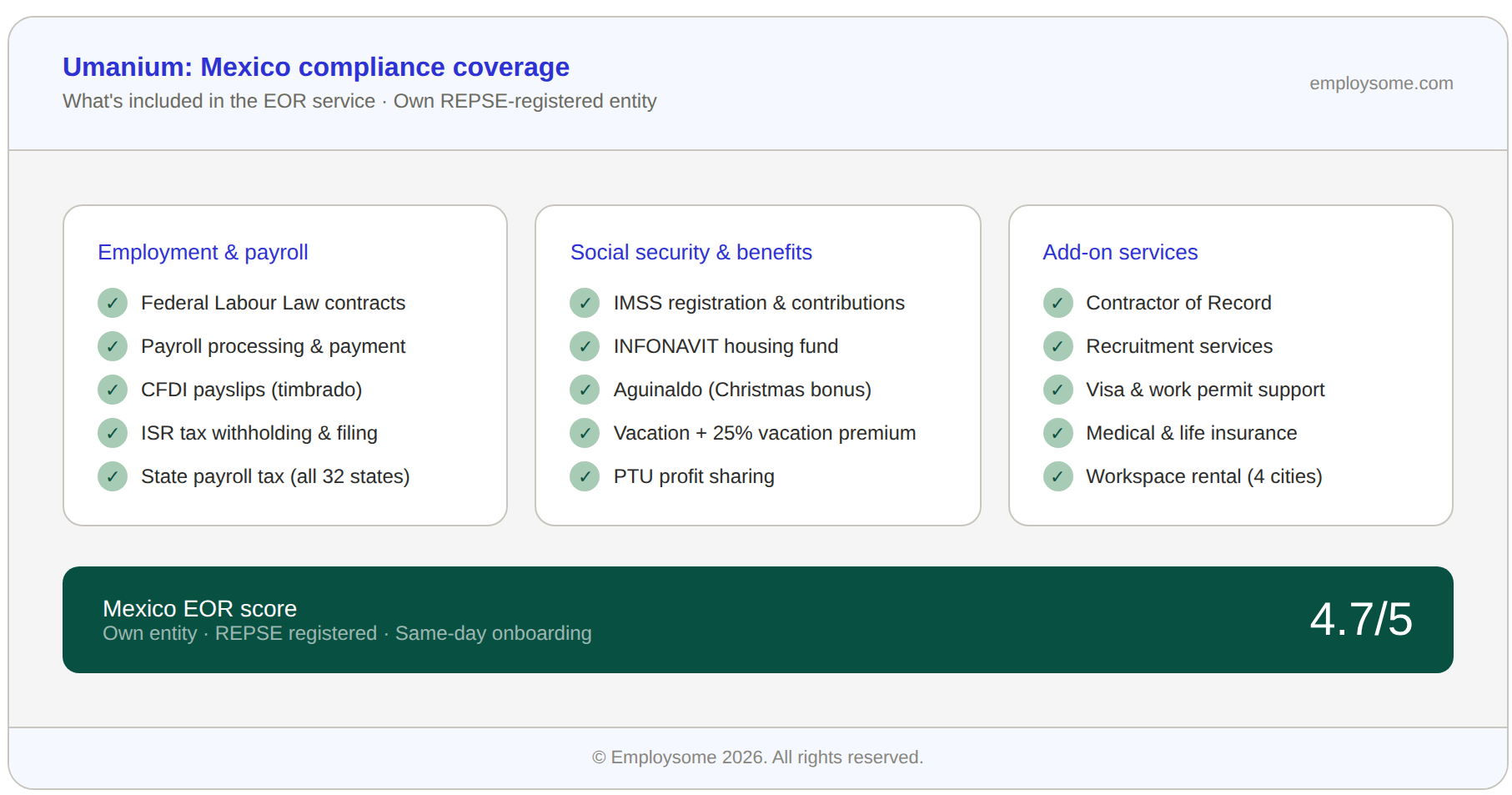Toggle the checkmark for Payroll processing & payment
This screenshot has height=795, width=1512.
coord(113,346)
